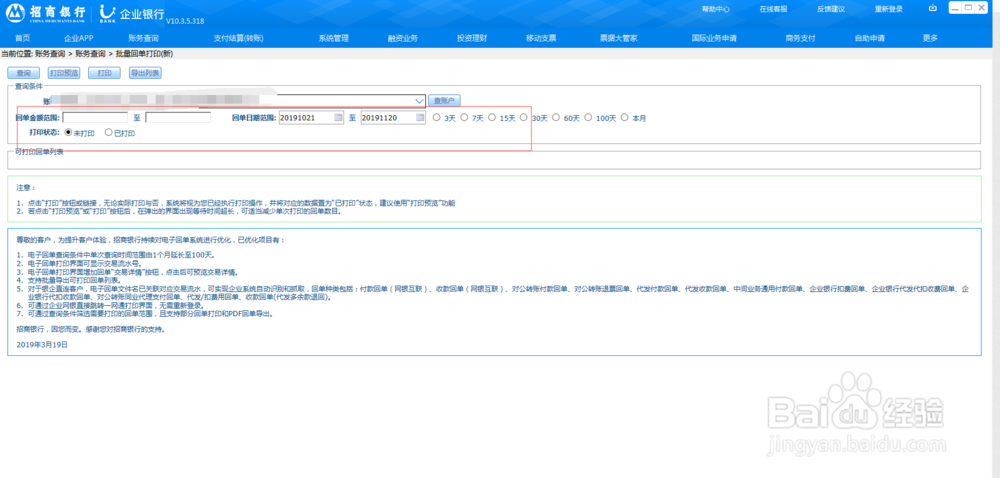This screenshot has height=478, width=1000.
Task: Click the 招商银行，因您而变 closing line
Action: pyautogui.click(x=91, y=330)
